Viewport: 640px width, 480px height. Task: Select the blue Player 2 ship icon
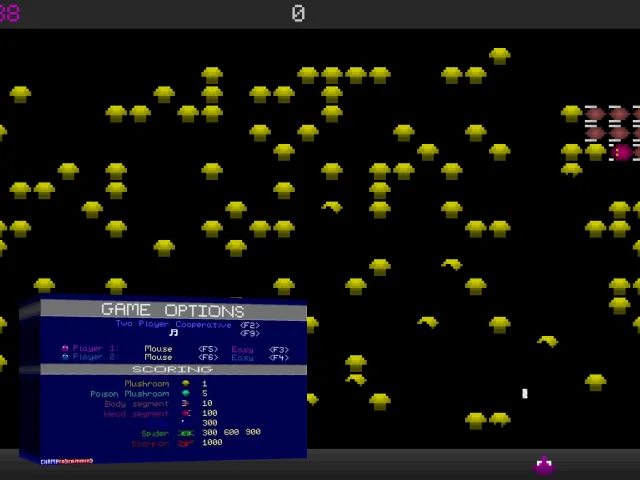65,357
